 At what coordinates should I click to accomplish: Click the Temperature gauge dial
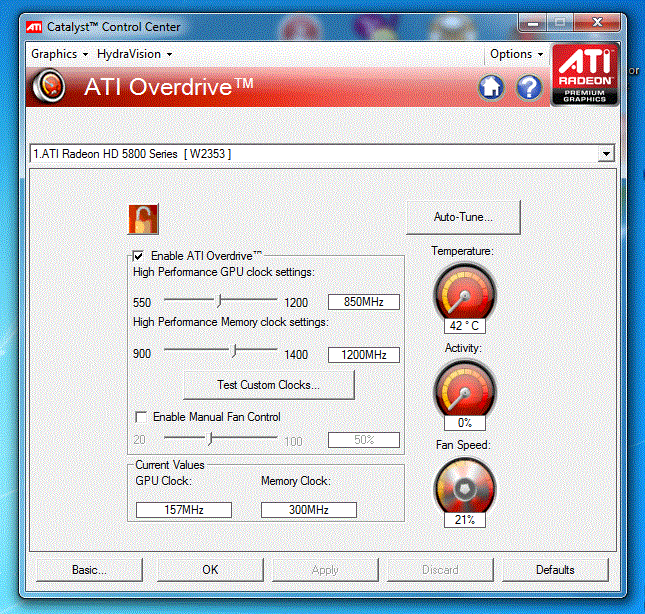465,293
